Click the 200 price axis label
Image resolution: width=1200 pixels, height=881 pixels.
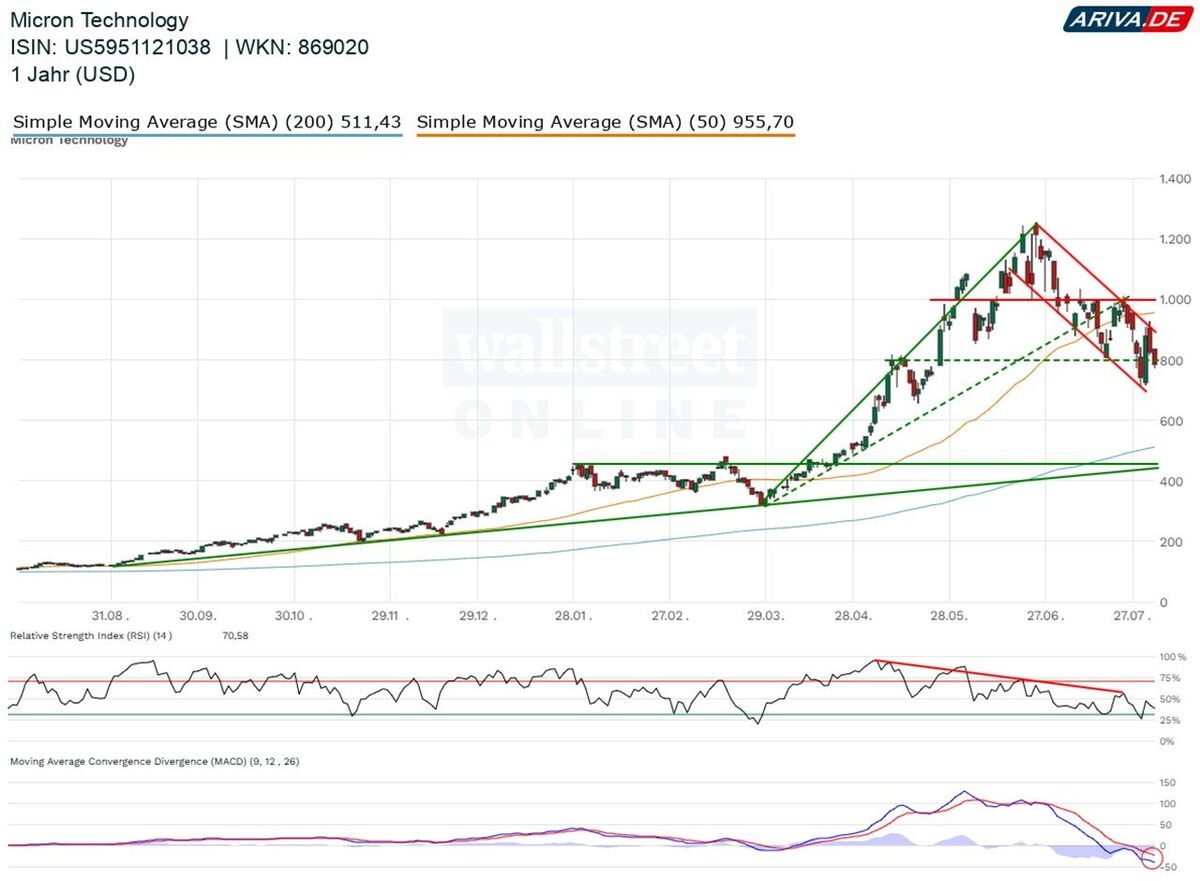pos(1170,542)
